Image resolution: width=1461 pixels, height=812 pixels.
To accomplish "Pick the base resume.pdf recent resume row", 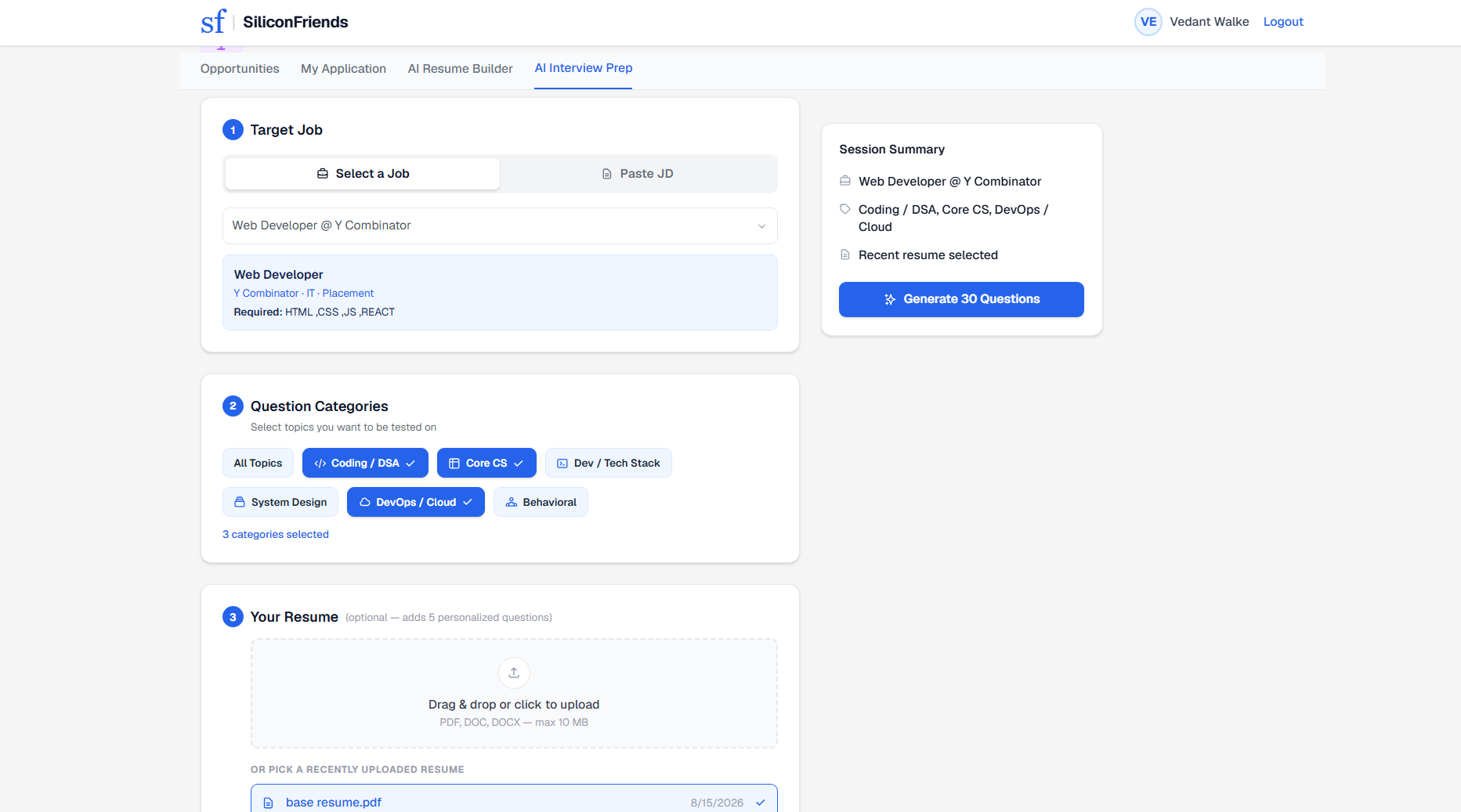I will [514, 799].
